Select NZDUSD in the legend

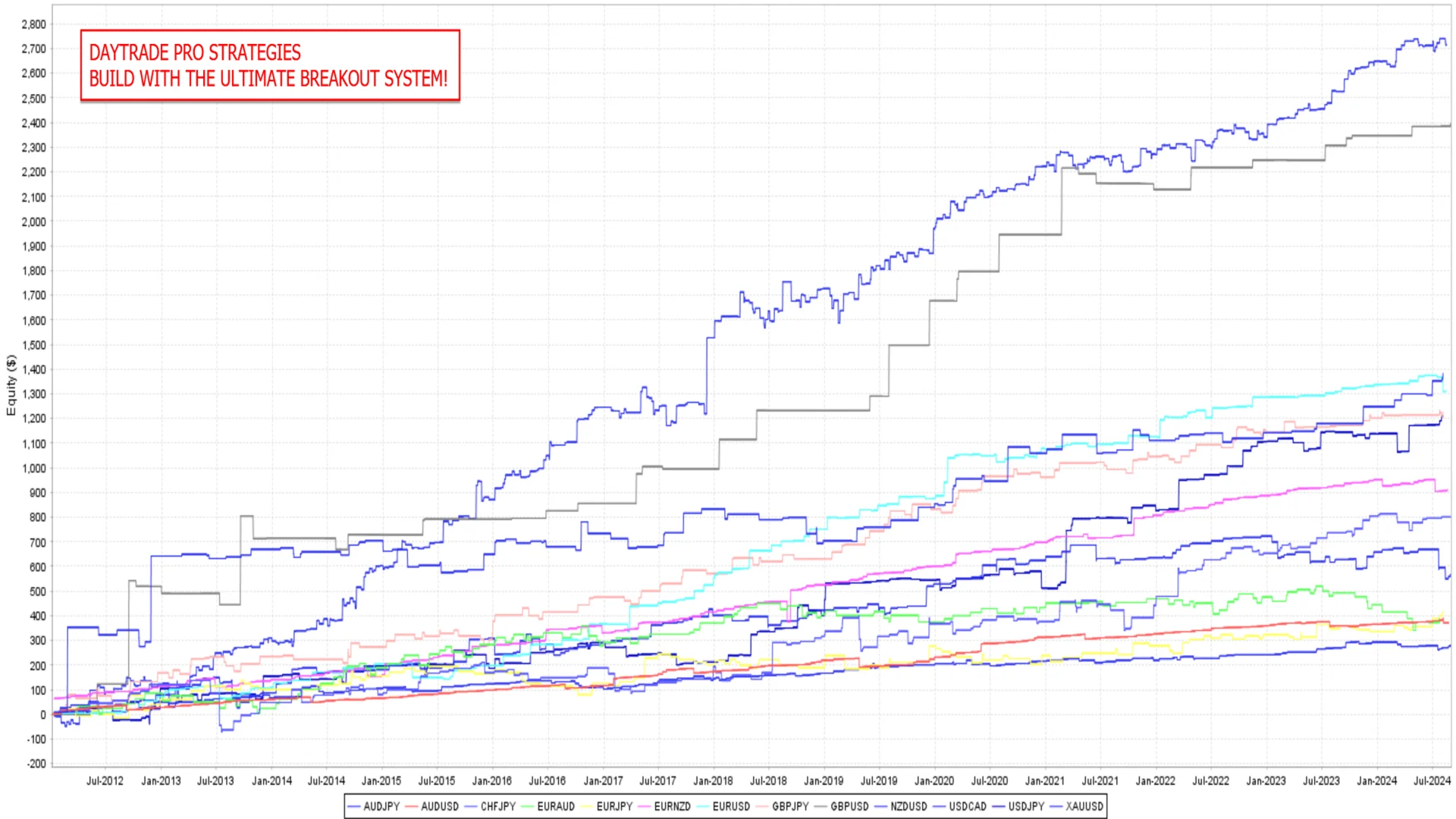point(901,806)
